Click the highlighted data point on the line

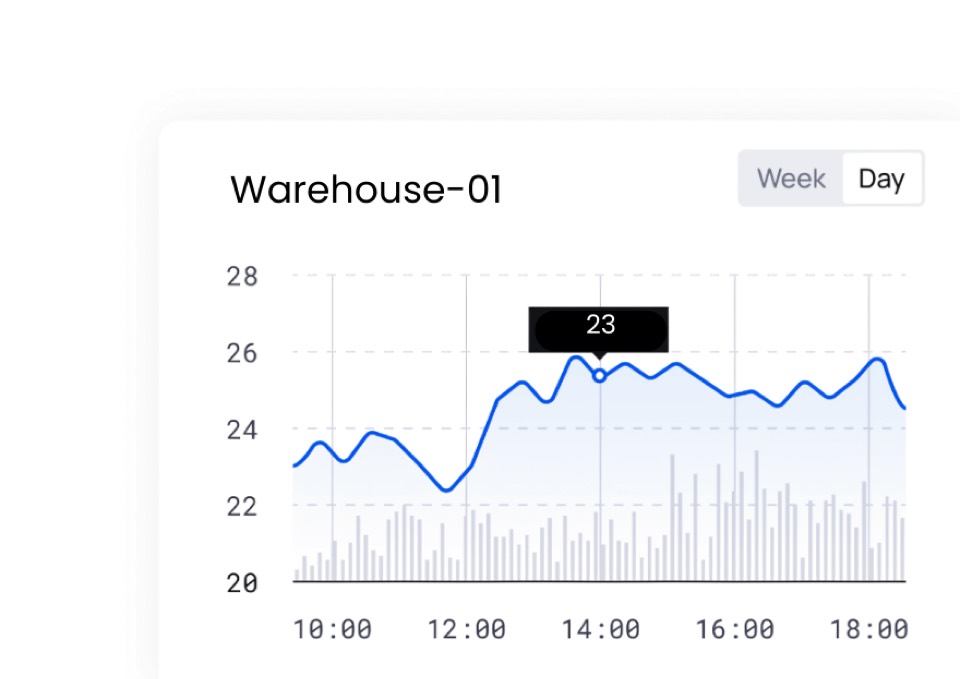pos(599,376)
